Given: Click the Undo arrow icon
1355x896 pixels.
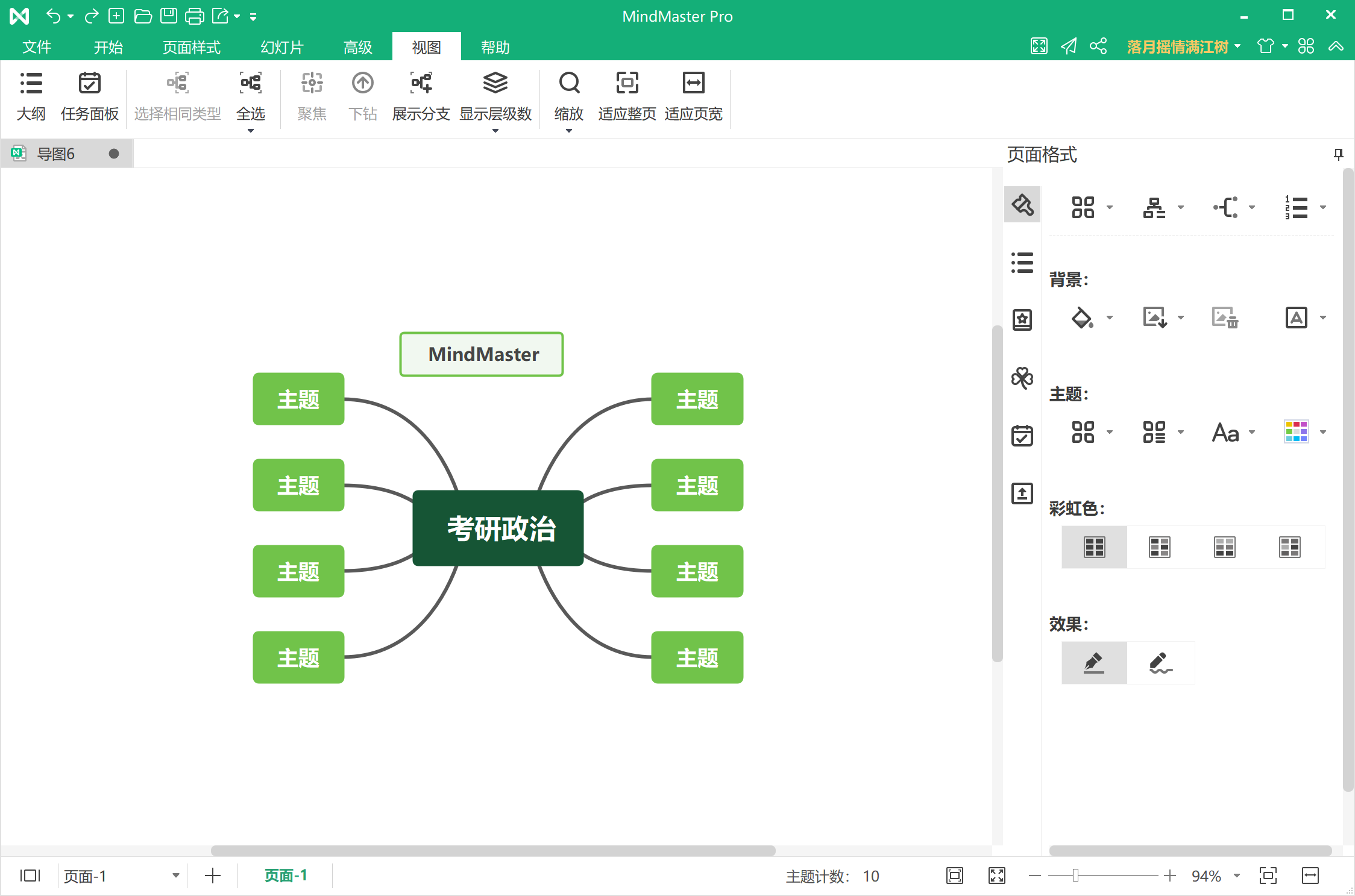Looking at the screenshot, I should (53, 16).
